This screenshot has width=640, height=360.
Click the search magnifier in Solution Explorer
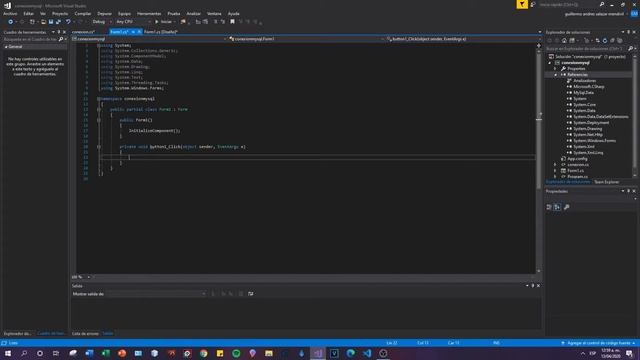[630, 49]
